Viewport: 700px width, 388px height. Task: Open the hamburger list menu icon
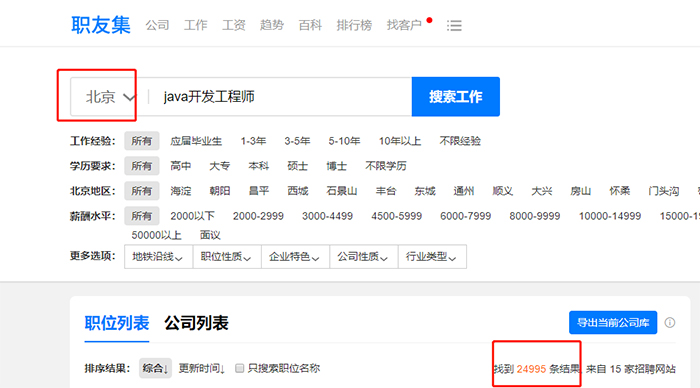click(x=454, y=25)
